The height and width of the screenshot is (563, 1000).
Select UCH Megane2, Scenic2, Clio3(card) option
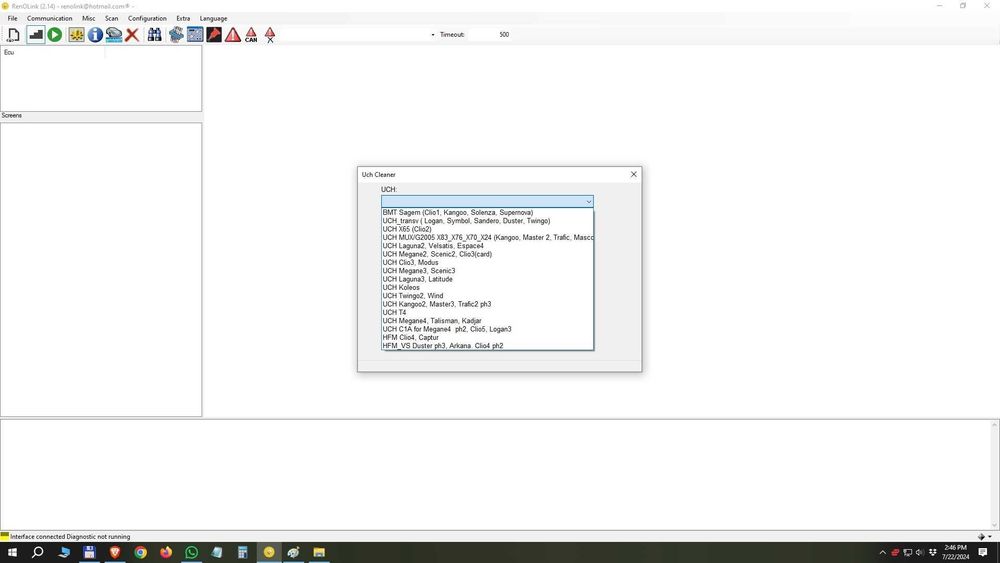click(x=487, y=254)
